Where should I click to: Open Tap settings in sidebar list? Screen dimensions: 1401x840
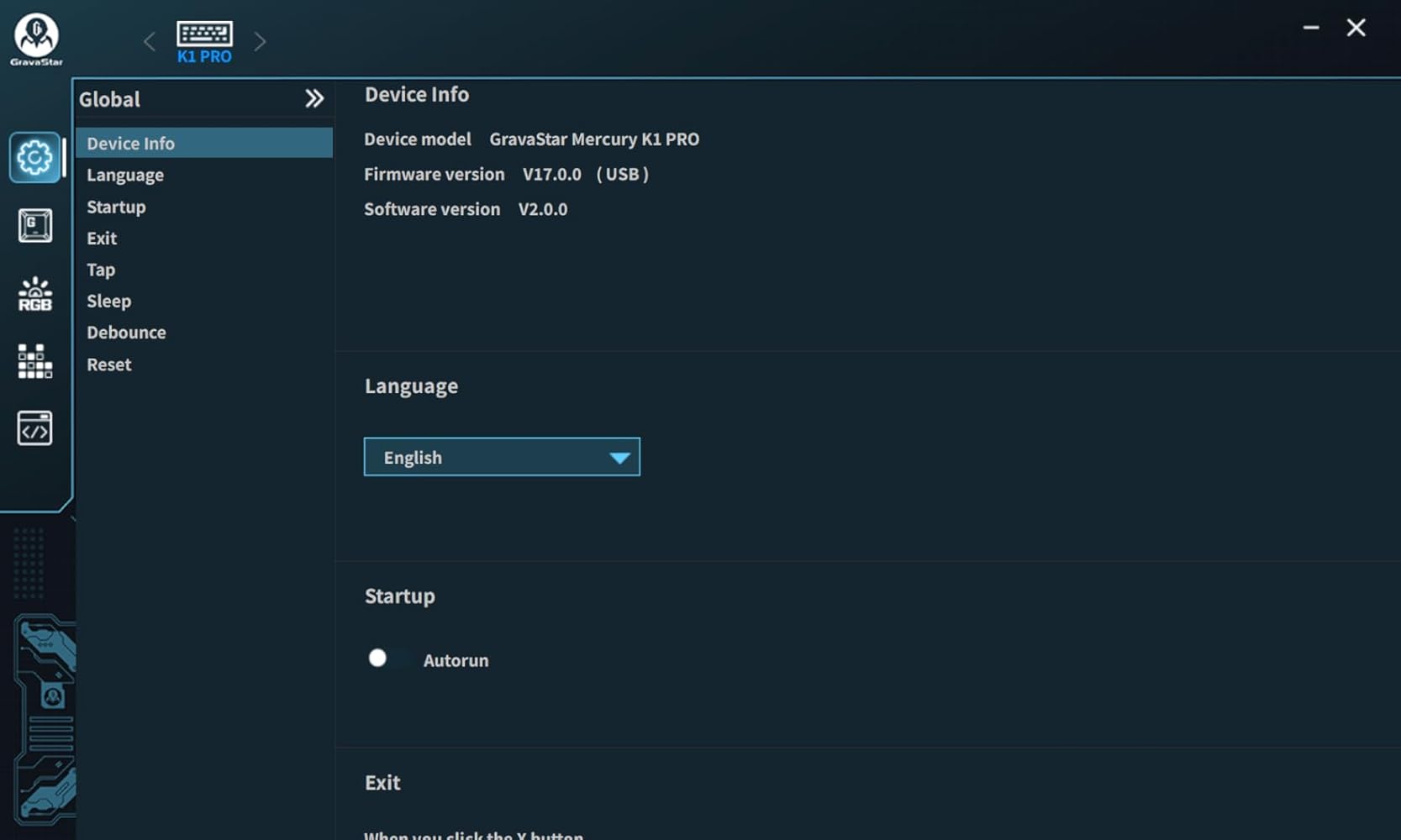click(101, 270)
